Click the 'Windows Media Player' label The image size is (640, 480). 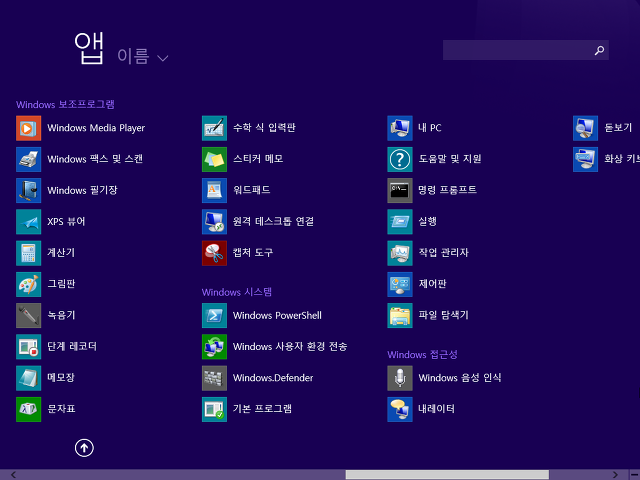(96, 128)
